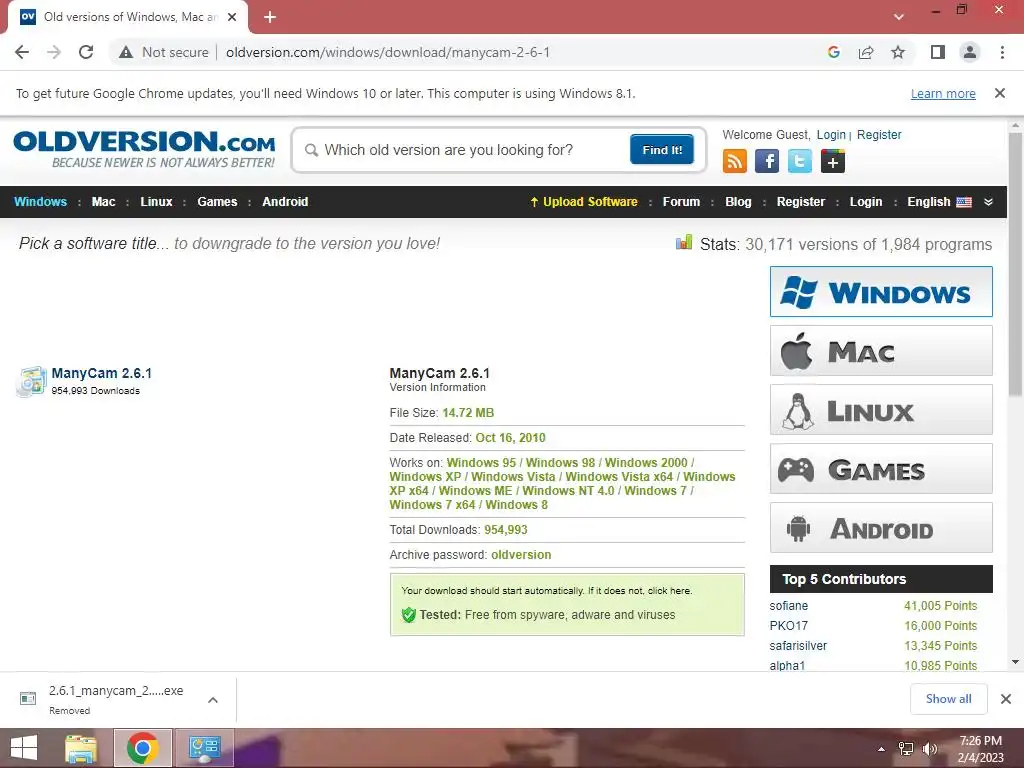
Task: Close the downloads bar
Action: [x=1006, y=699]
